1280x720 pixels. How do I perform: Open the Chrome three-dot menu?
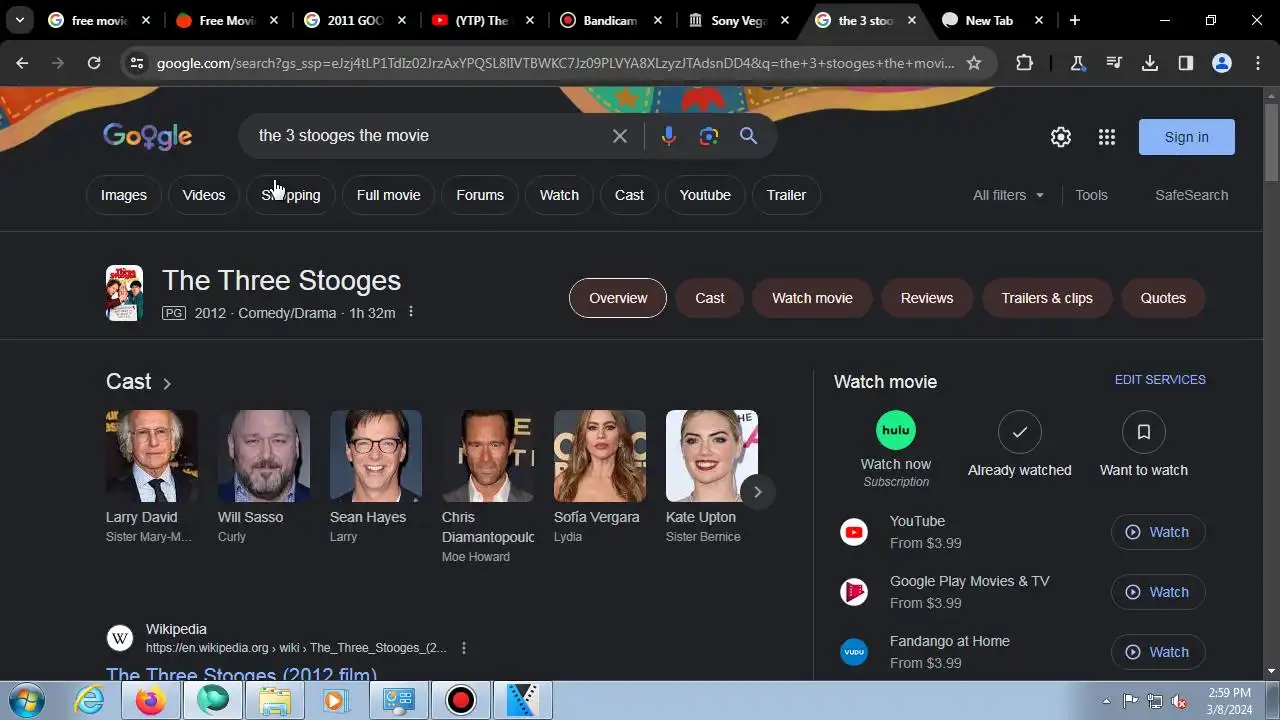tap(1258, 63)
